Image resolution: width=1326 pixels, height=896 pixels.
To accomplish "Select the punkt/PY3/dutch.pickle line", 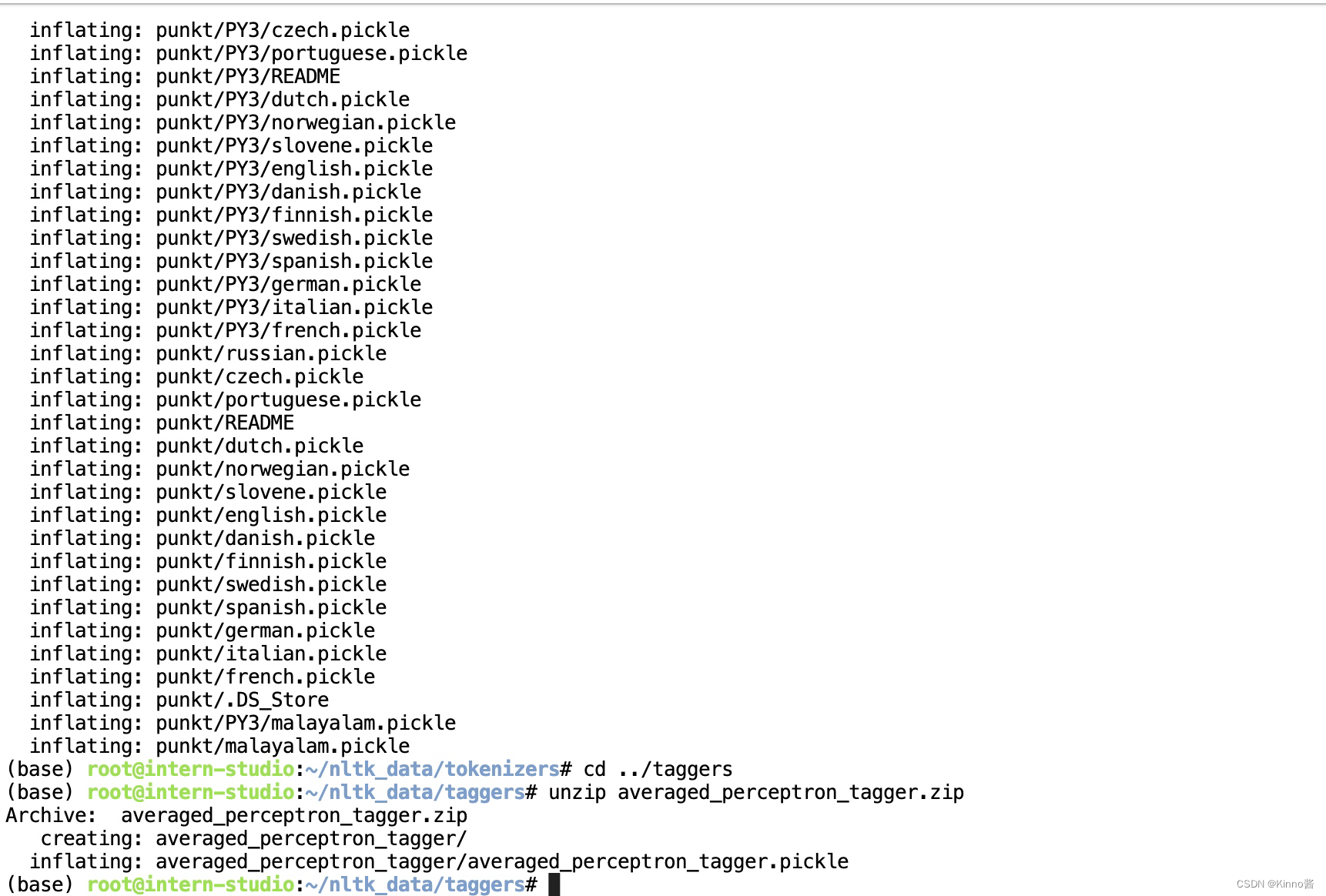I will [219, 99].
